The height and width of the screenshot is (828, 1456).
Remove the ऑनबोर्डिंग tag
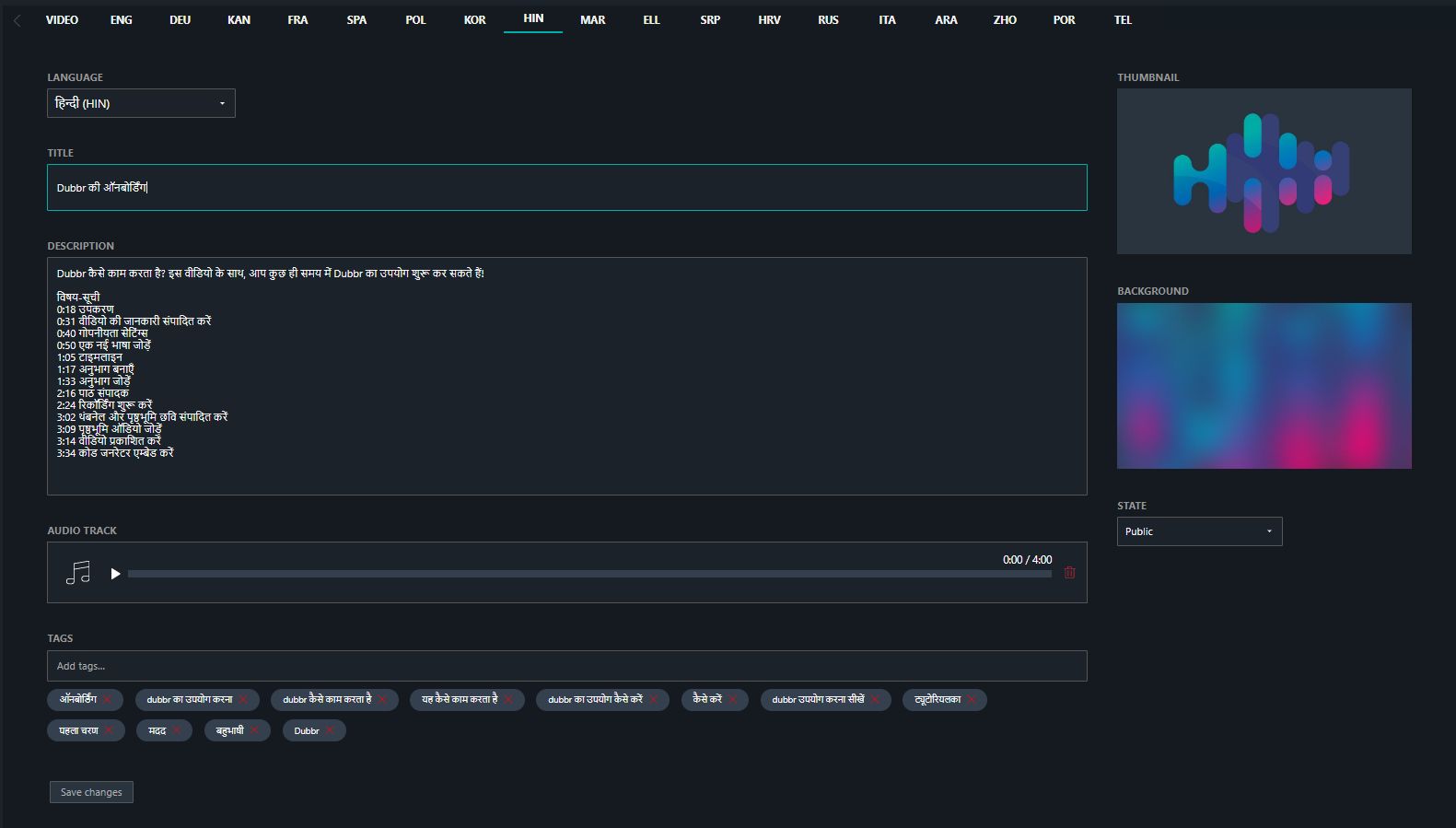click(x=108, y=700)
